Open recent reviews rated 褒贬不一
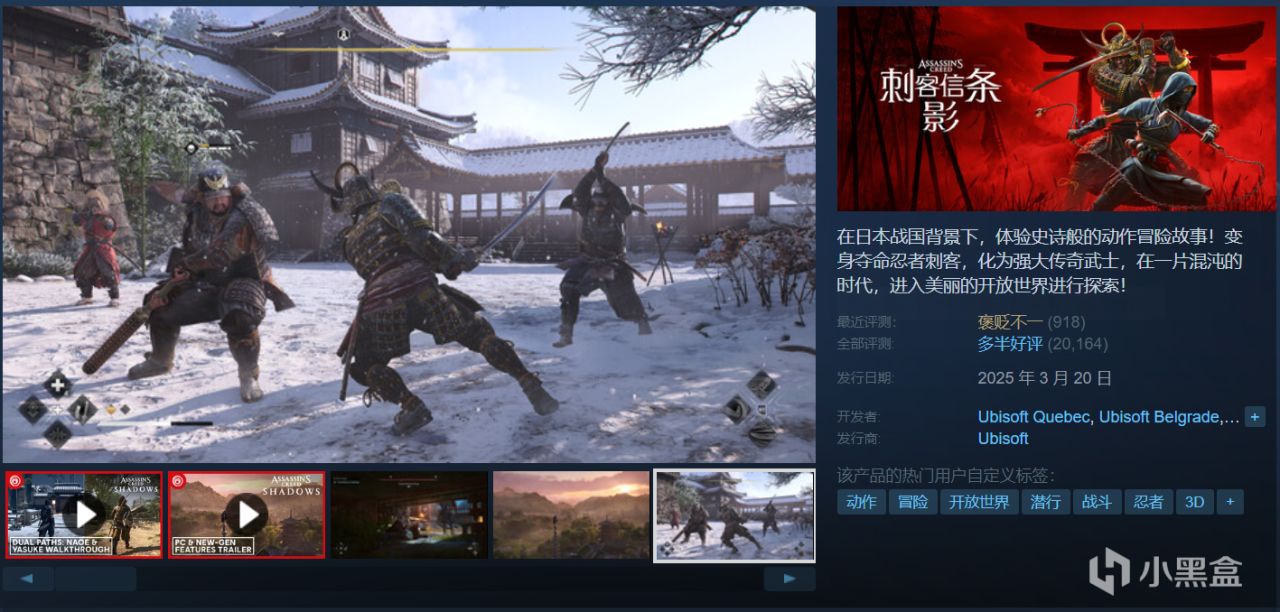This screenshot has height=612, width=1280. pos(1010,322)
